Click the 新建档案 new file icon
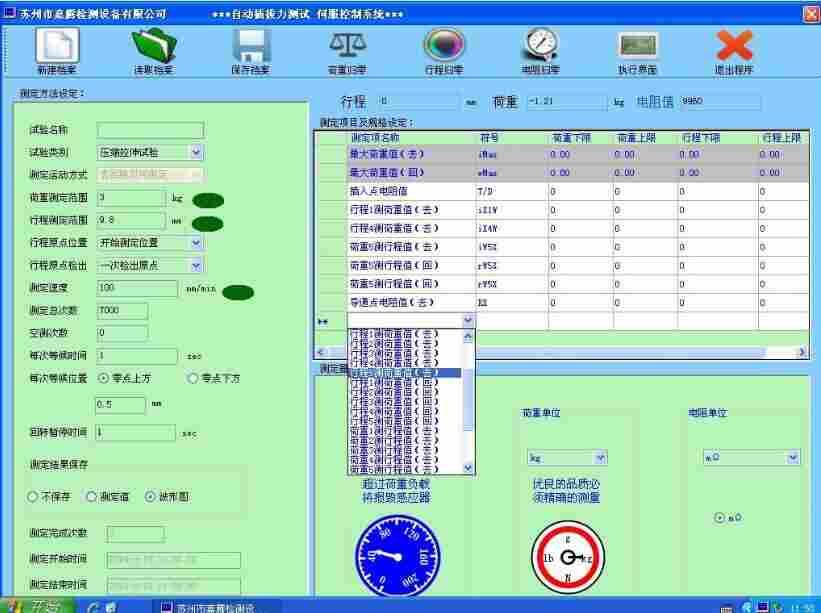 (57, 48)
